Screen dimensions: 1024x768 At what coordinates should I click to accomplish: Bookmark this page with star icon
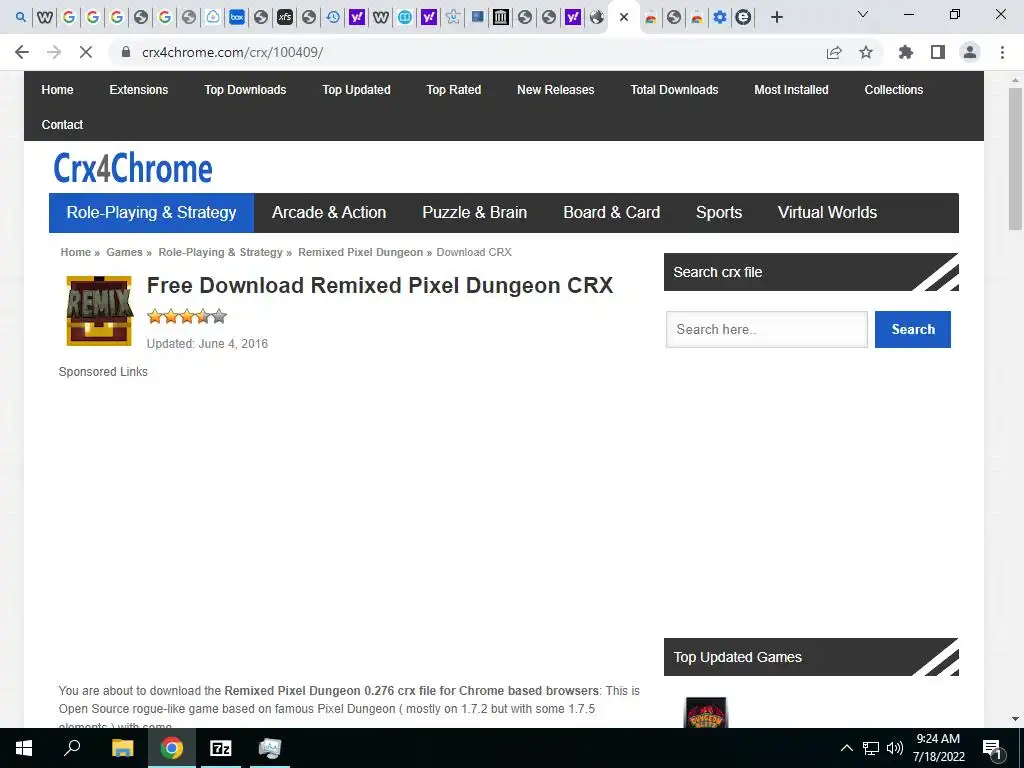(x=866, y=52)
